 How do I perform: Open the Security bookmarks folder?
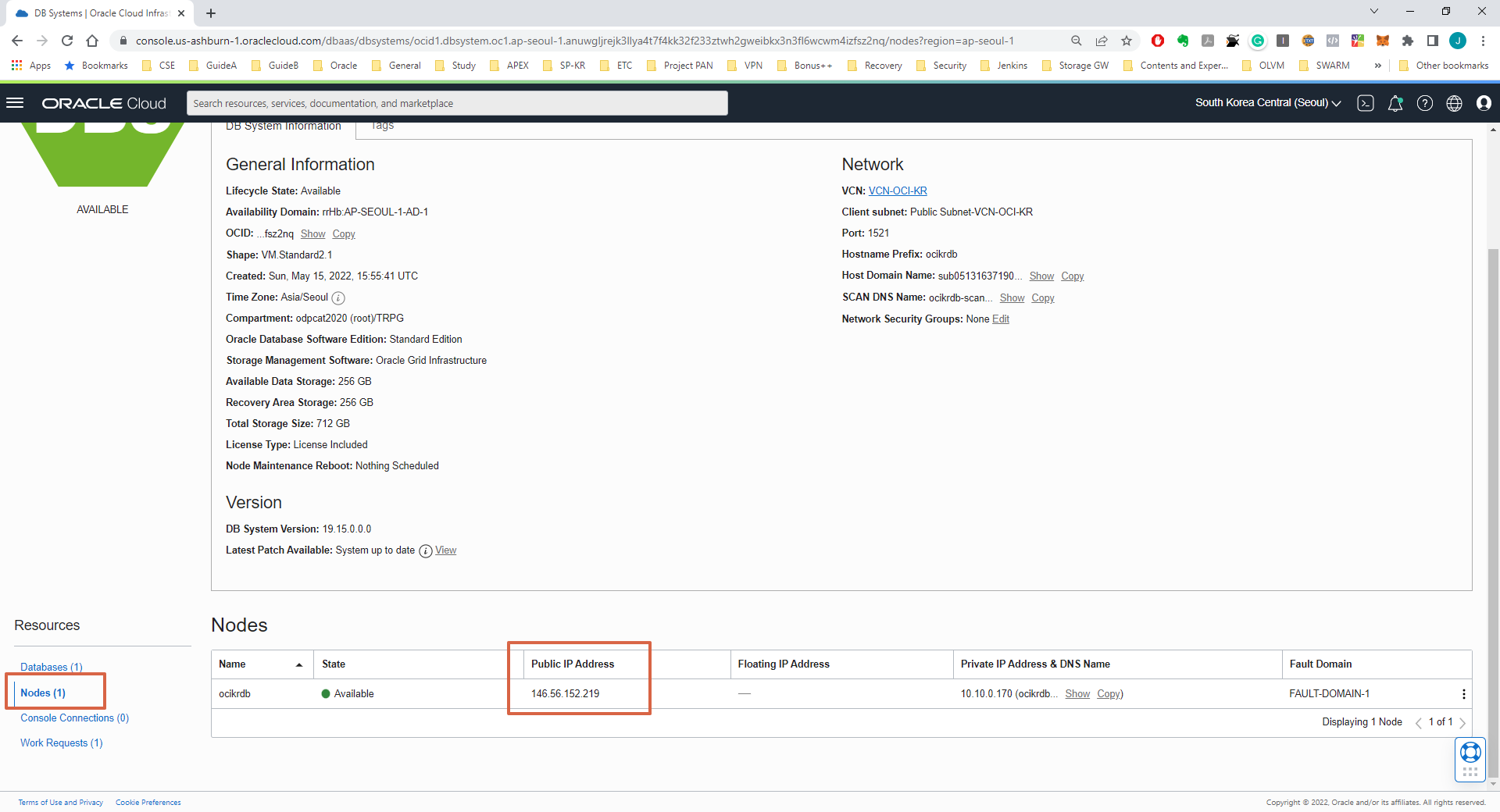(x=941, y=66)
